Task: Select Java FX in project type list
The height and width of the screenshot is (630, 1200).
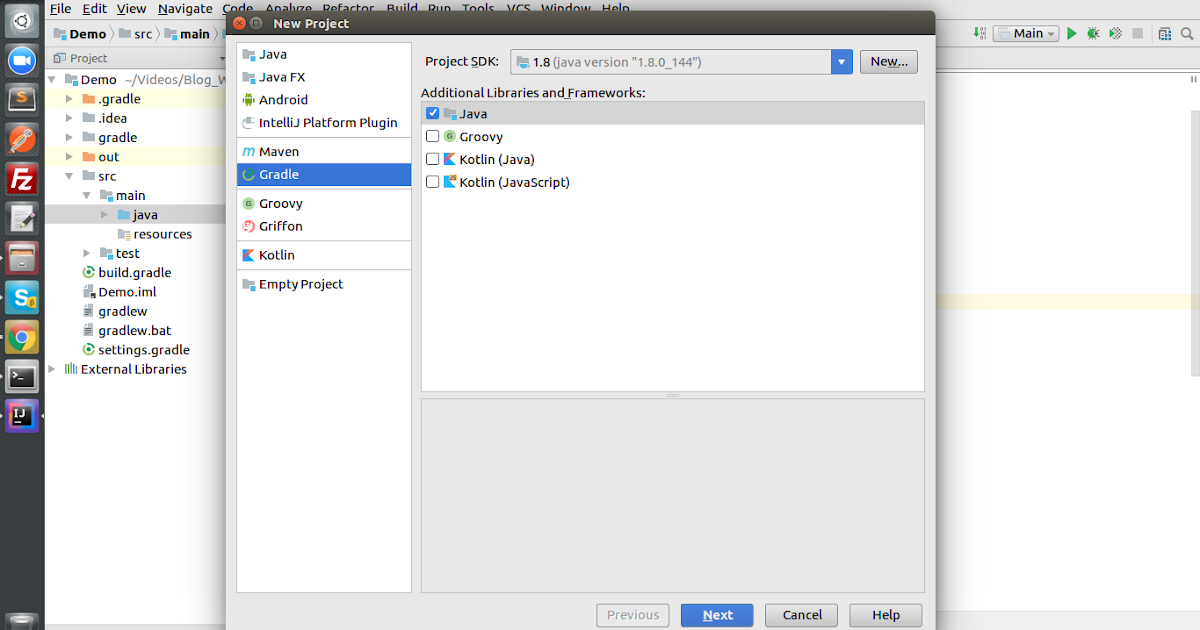Action: [324, 77]
